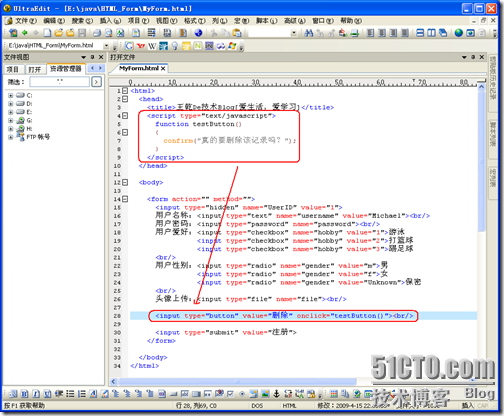The height and width of the screenshot is (416, 504).
Task: Close the MyForm.html tab
Action: [163, 68]
